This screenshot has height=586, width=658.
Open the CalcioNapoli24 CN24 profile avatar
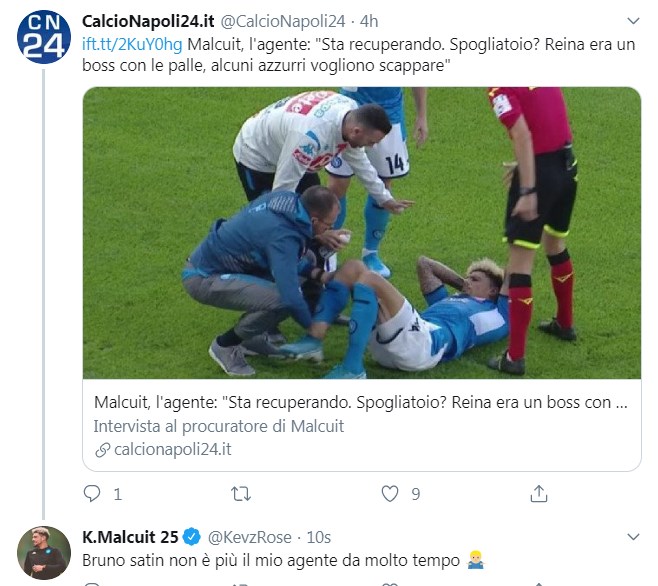(x=44, y=37)
